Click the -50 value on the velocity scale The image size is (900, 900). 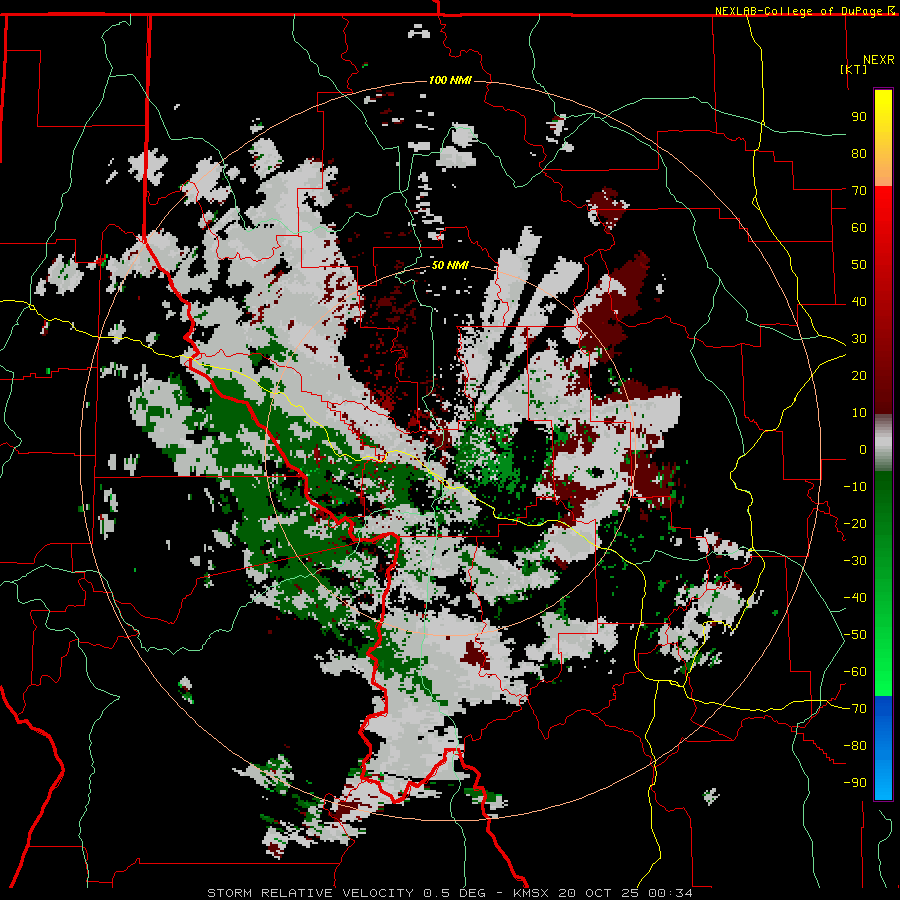coord(855,635)
